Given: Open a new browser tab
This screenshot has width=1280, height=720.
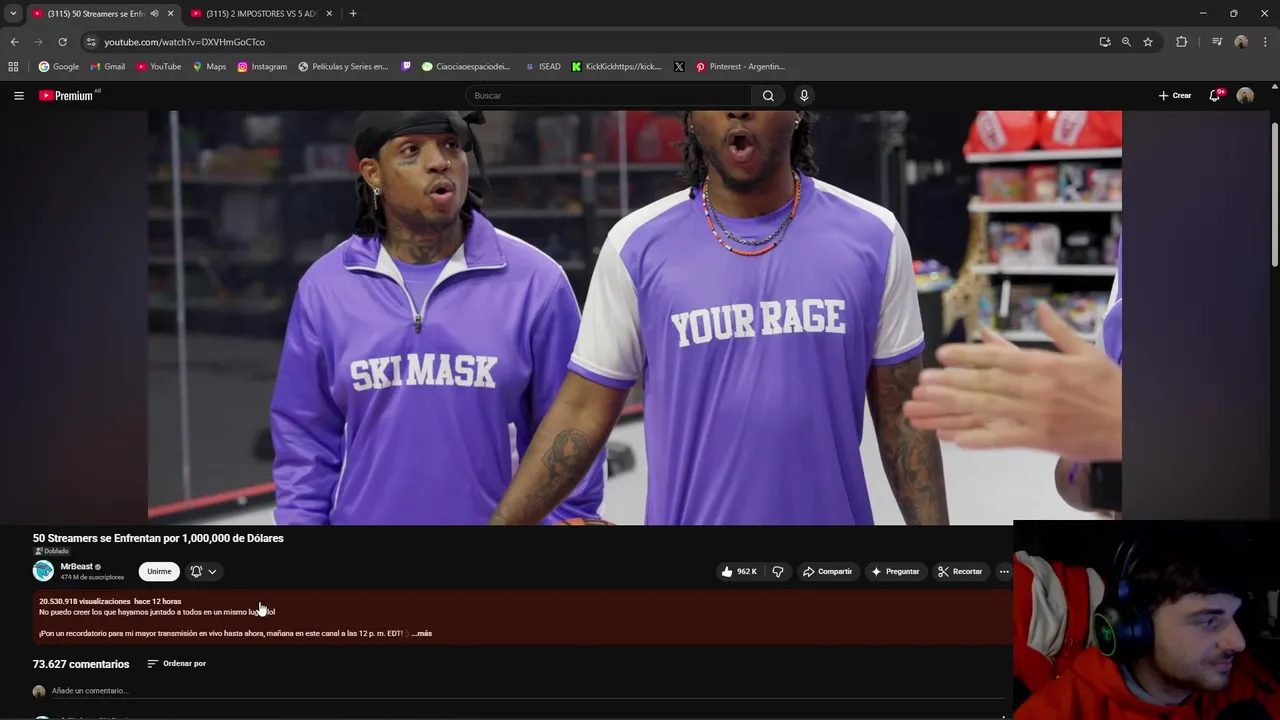Looking at the screenshot, I should click(353, 14).
